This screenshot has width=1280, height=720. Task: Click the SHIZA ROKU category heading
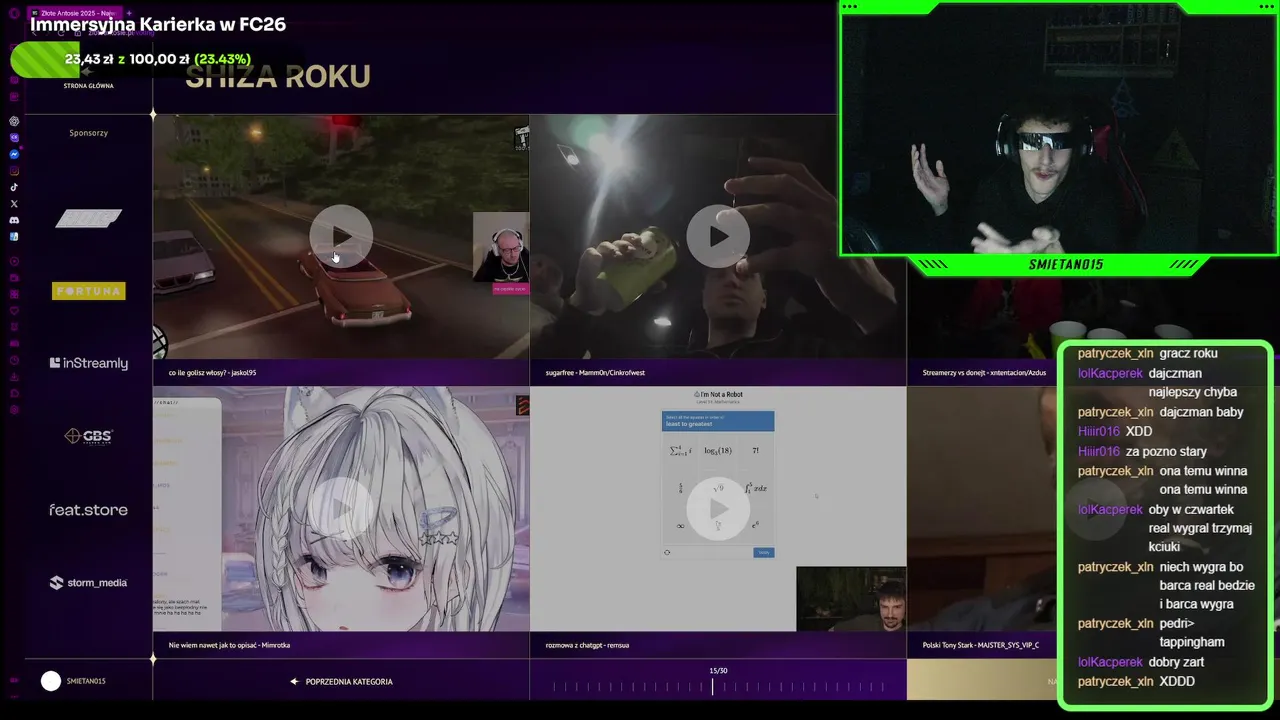(278, 77)
